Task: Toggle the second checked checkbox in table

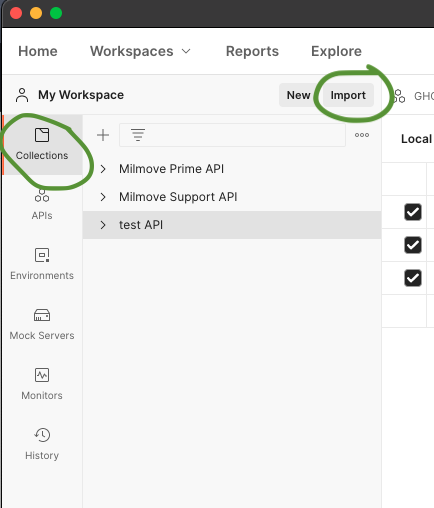Action: click(x=413, y=245)
